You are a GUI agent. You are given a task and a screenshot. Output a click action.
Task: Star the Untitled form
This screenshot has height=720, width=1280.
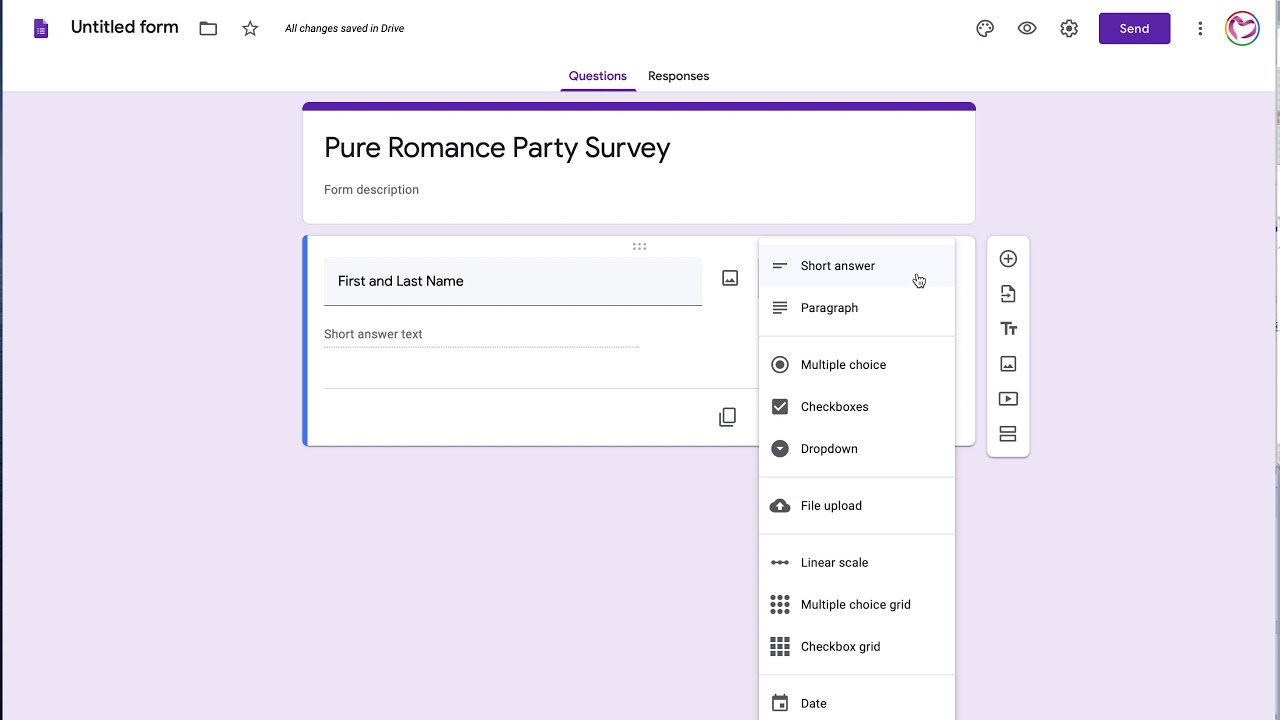(250, 29)
